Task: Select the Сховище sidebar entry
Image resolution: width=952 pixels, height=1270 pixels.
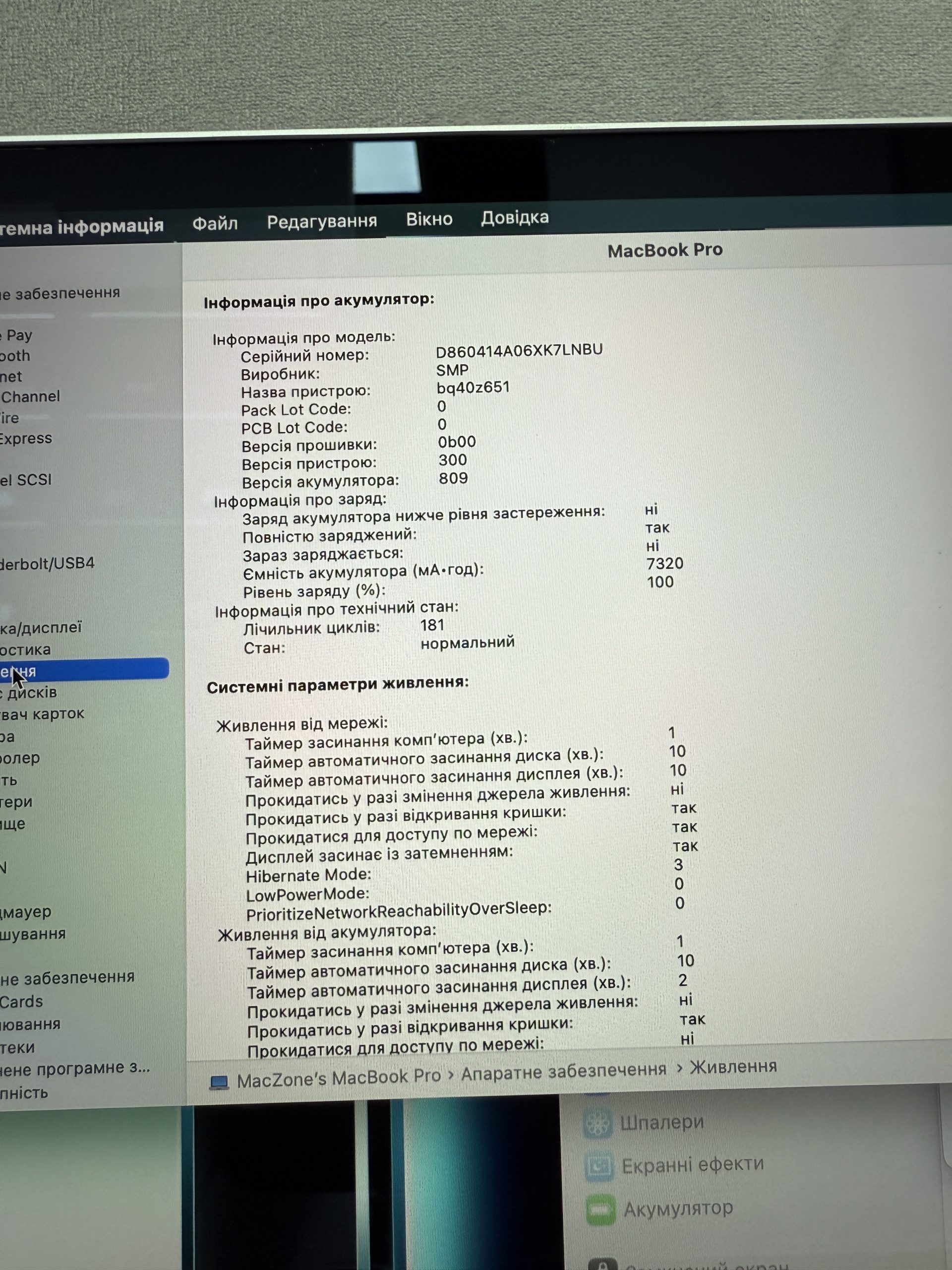Action: (x=12, y=824)
